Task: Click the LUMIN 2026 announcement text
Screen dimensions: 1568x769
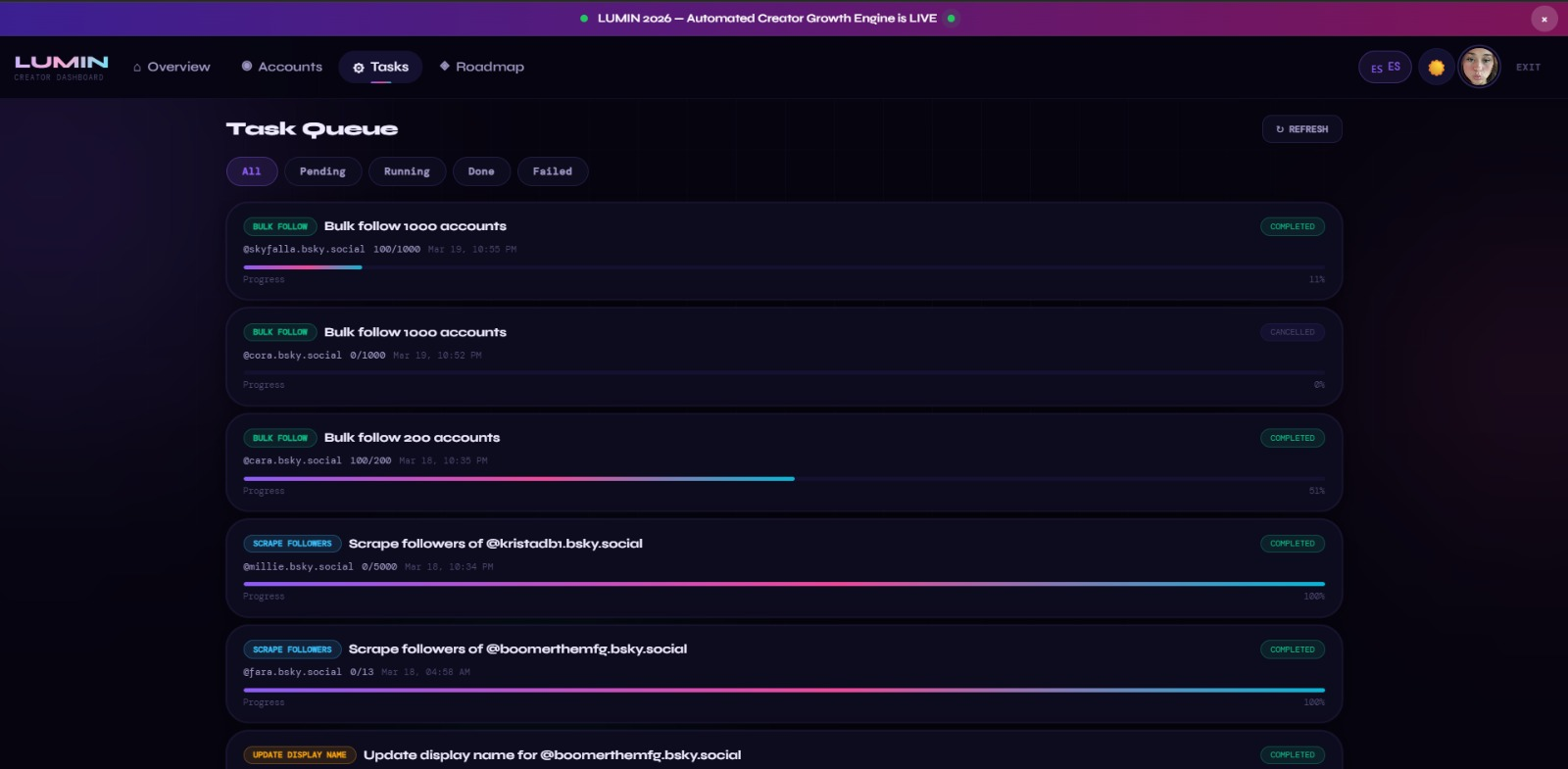Action: point(767,18)
